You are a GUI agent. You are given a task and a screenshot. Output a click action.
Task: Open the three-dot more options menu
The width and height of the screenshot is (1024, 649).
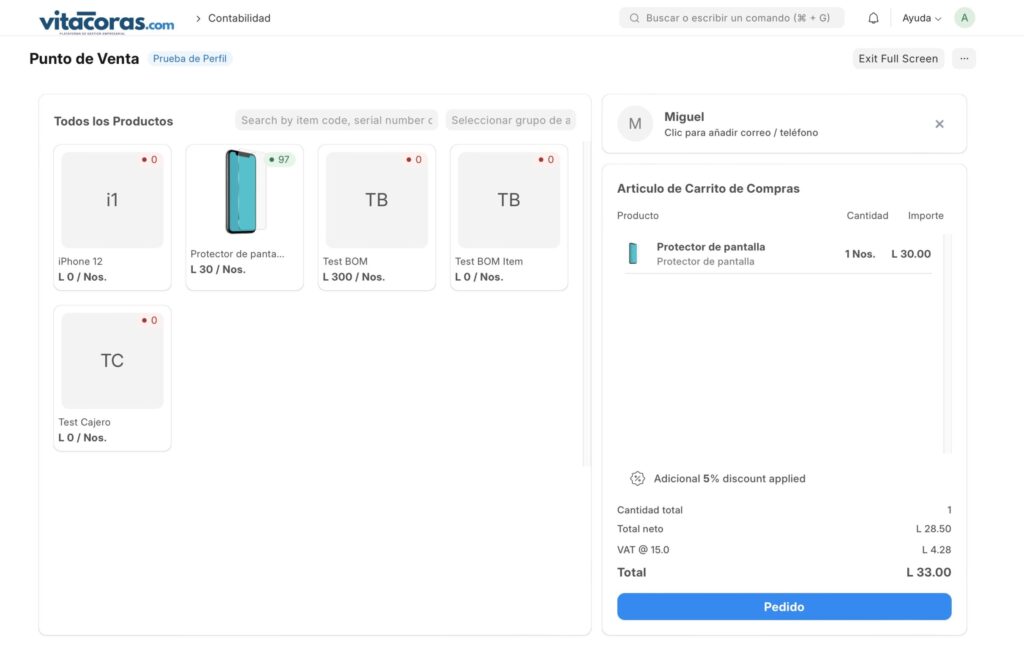point(963,59)
